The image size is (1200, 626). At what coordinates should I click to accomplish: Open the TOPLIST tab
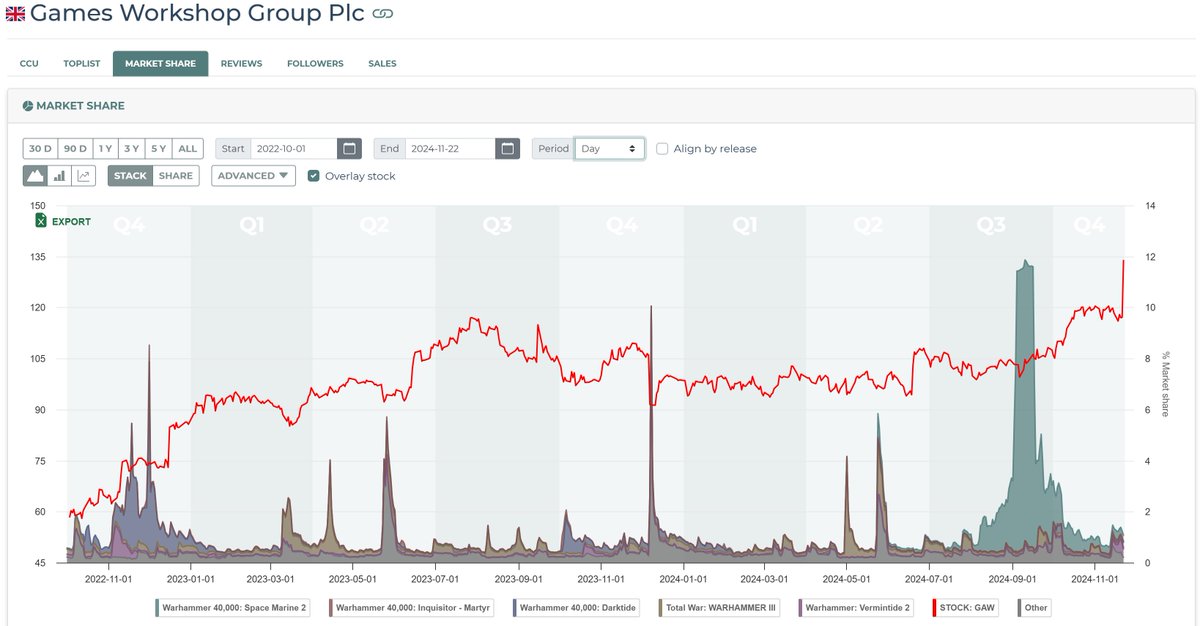(82, 63)
